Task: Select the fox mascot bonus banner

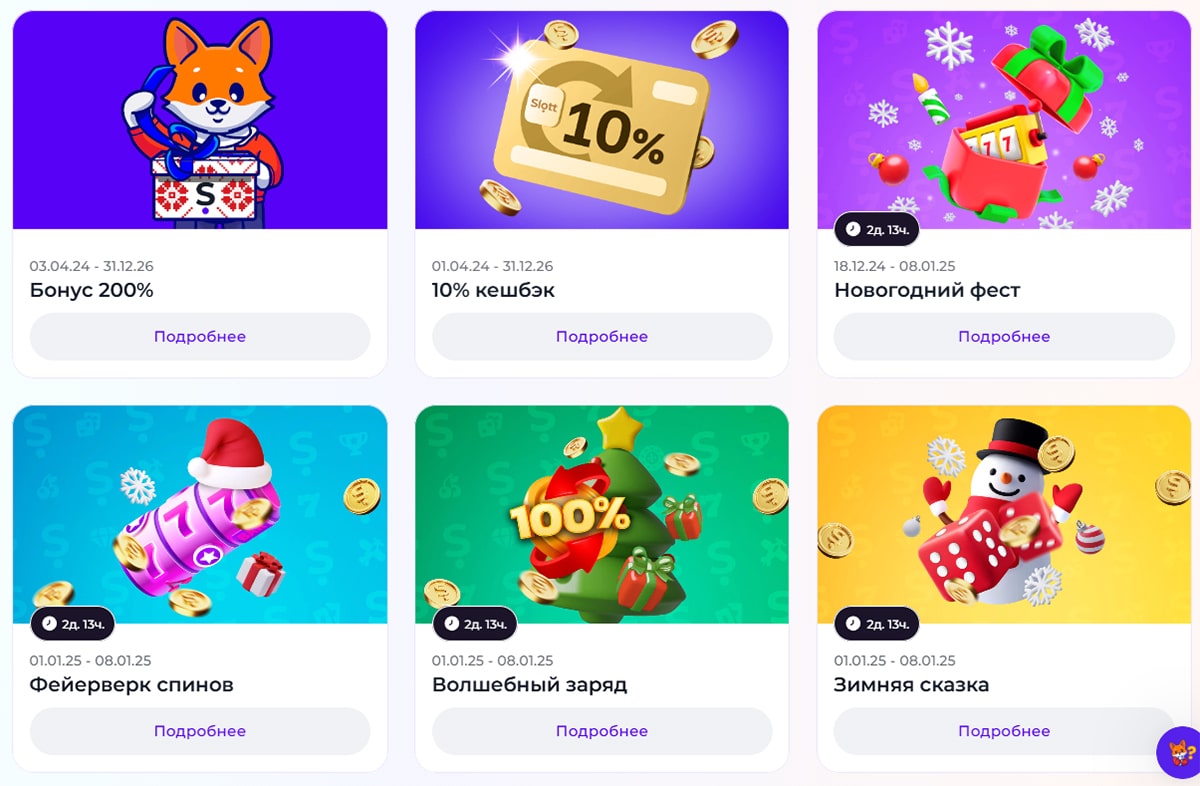Action: pyautogui.click(x=200, y=120)
